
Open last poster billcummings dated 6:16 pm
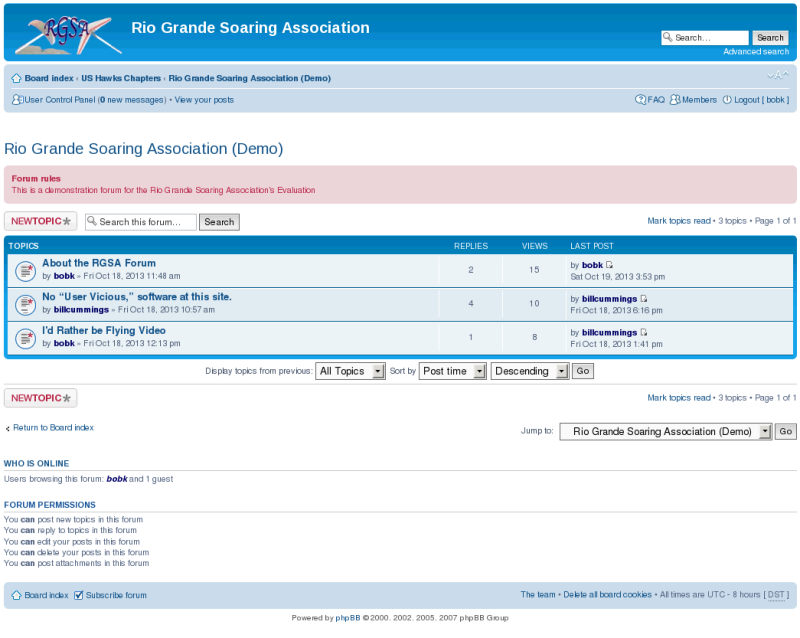[609, 299]
